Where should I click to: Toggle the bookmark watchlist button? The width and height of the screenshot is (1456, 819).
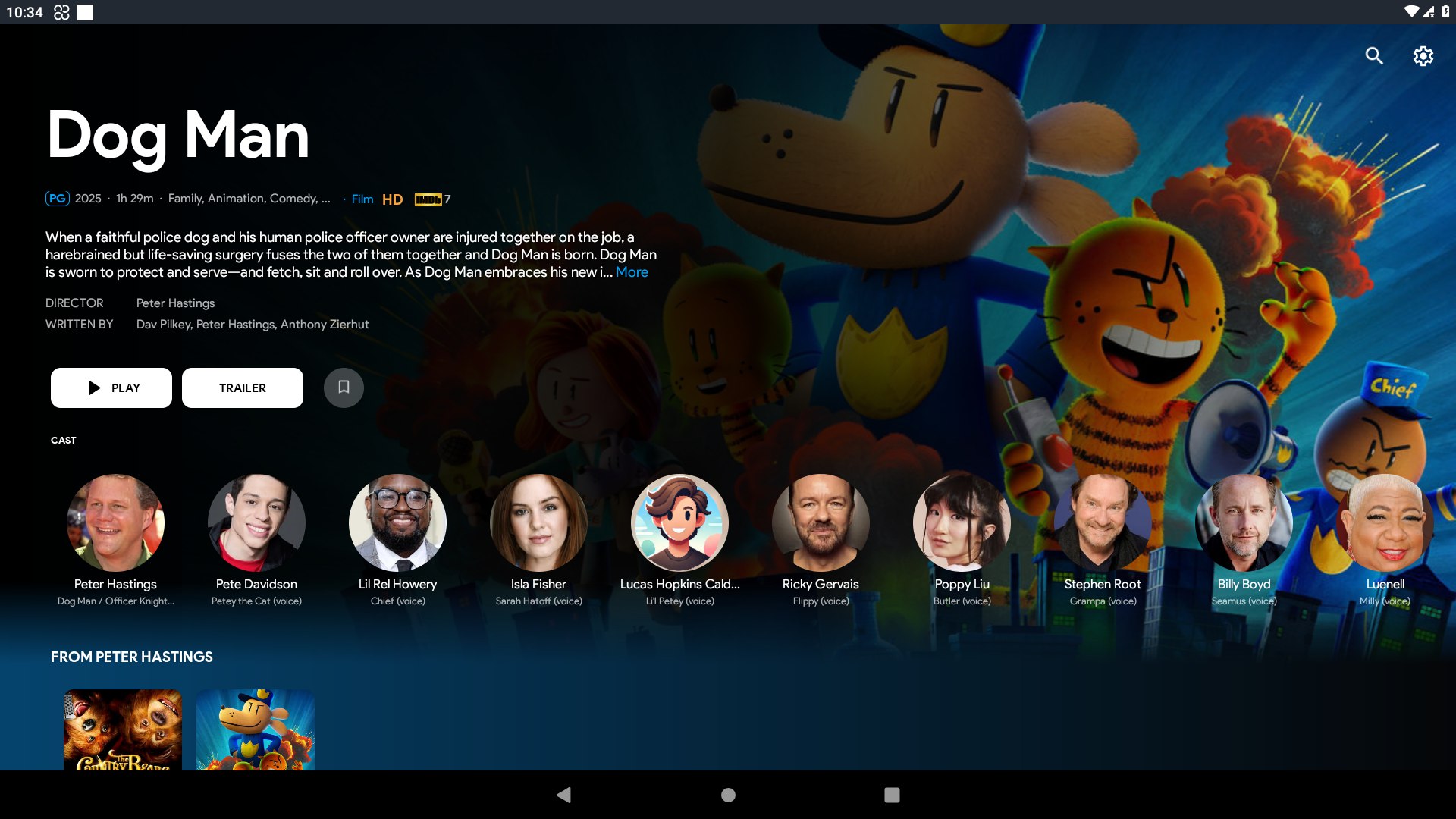344,388
